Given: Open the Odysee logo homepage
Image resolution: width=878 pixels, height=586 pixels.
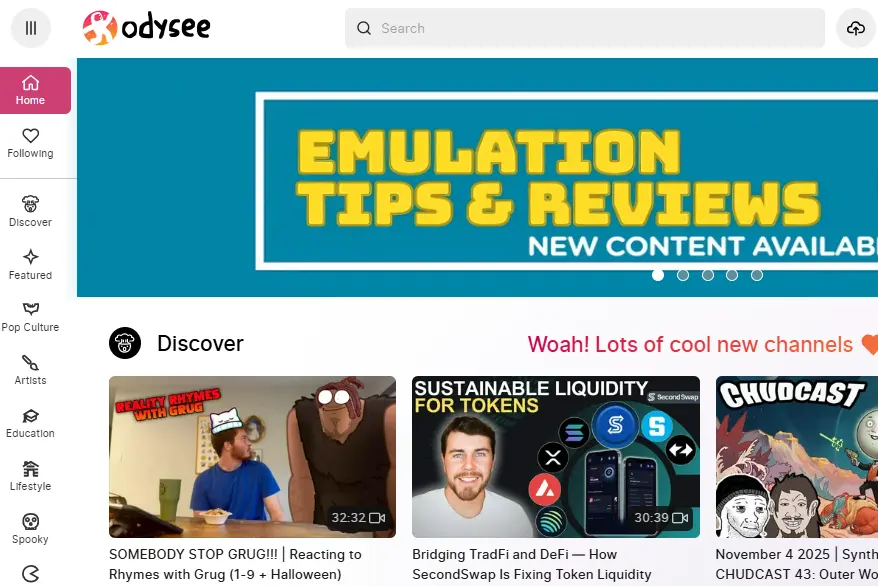Looking at the screenshot, I should point(147,27).
